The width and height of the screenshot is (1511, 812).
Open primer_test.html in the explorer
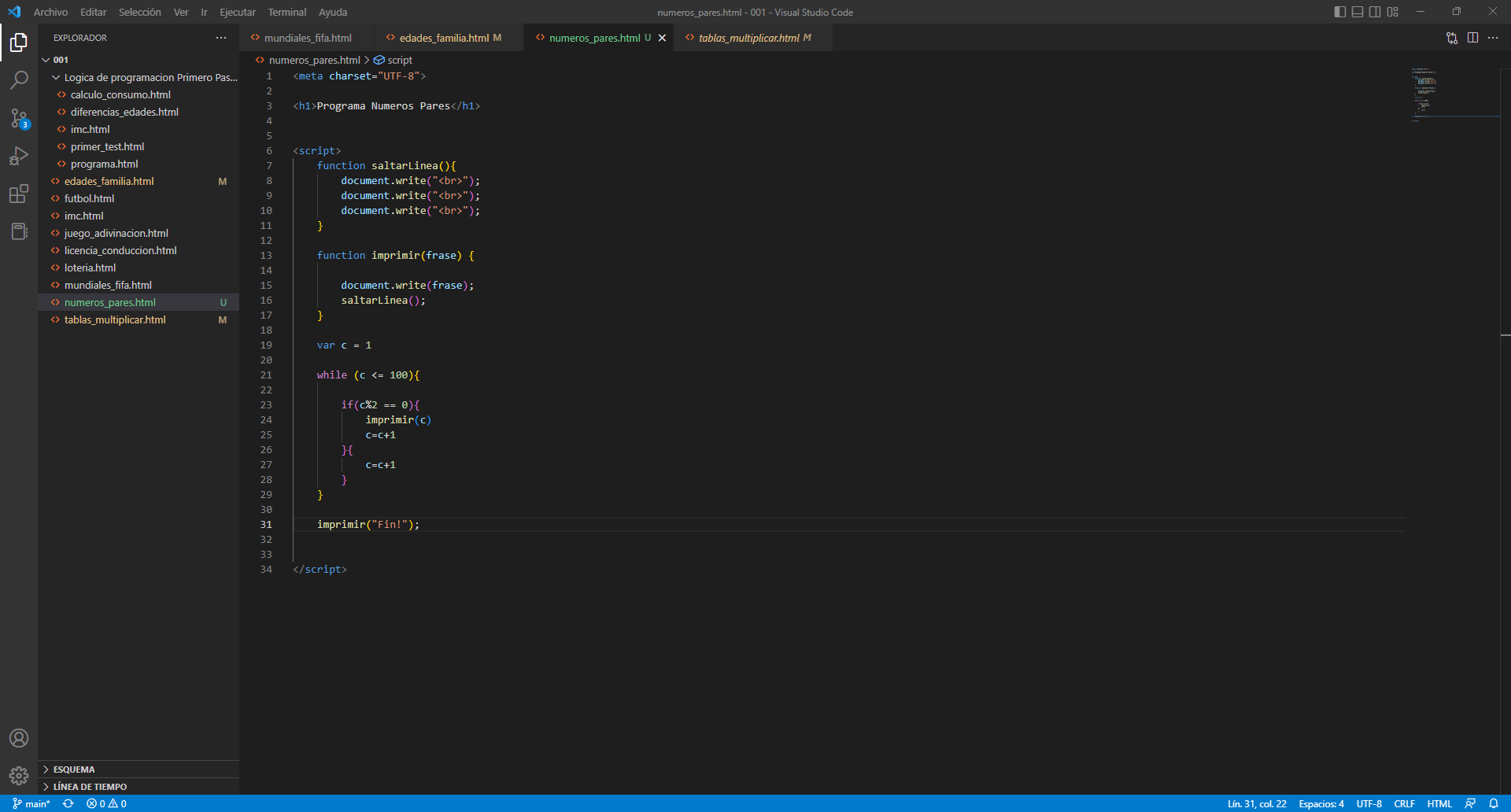coord(139,146)
